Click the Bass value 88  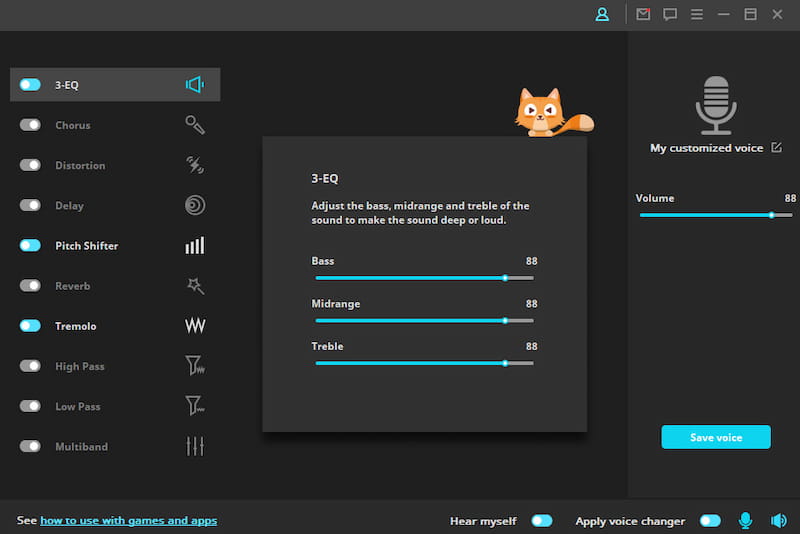click(532, 261)
